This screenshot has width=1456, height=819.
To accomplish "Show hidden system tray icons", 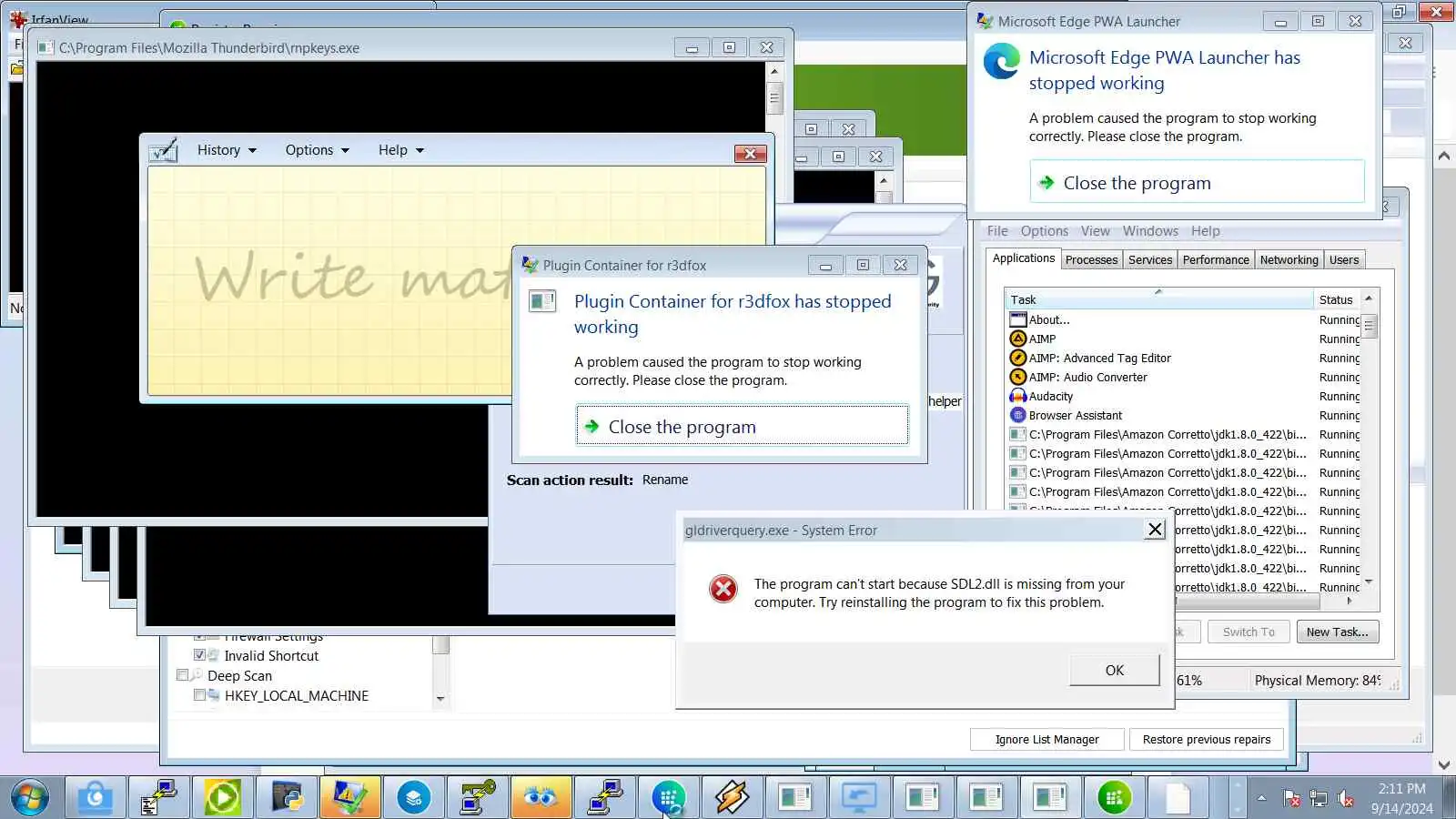I will (x=1261, y=798).
